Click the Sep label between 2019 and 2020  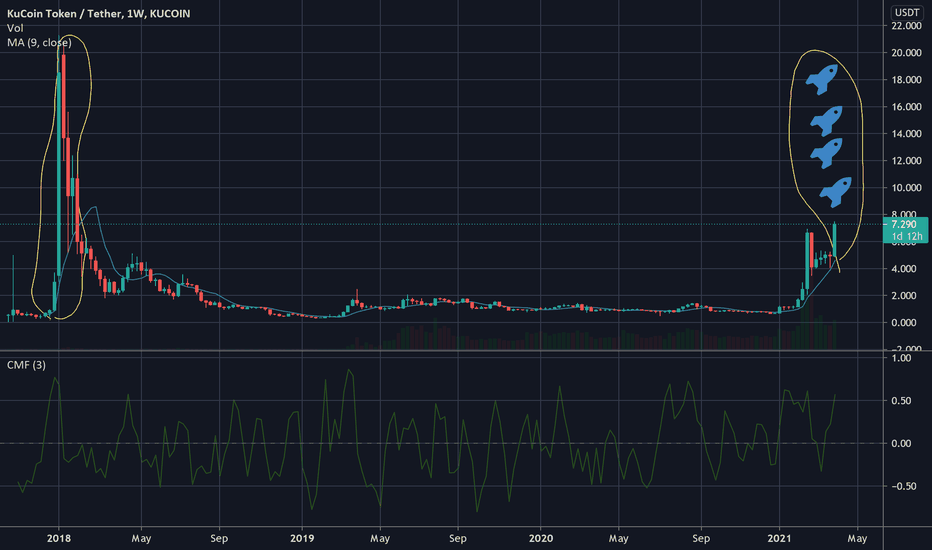tap(457, 538)
